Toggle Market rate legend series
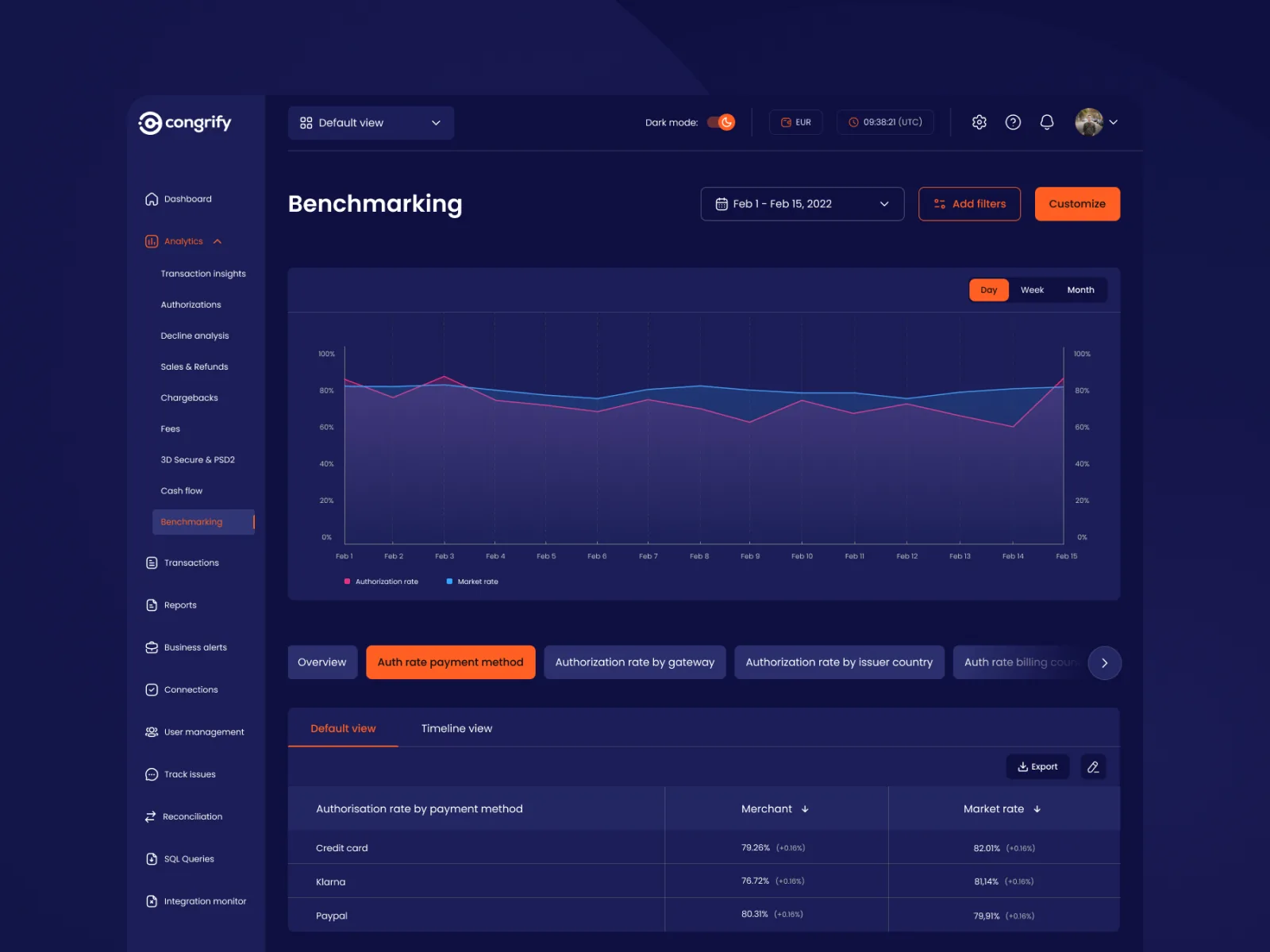The image size is (1270, 952). pyautogui.click(x=472, y=582)
